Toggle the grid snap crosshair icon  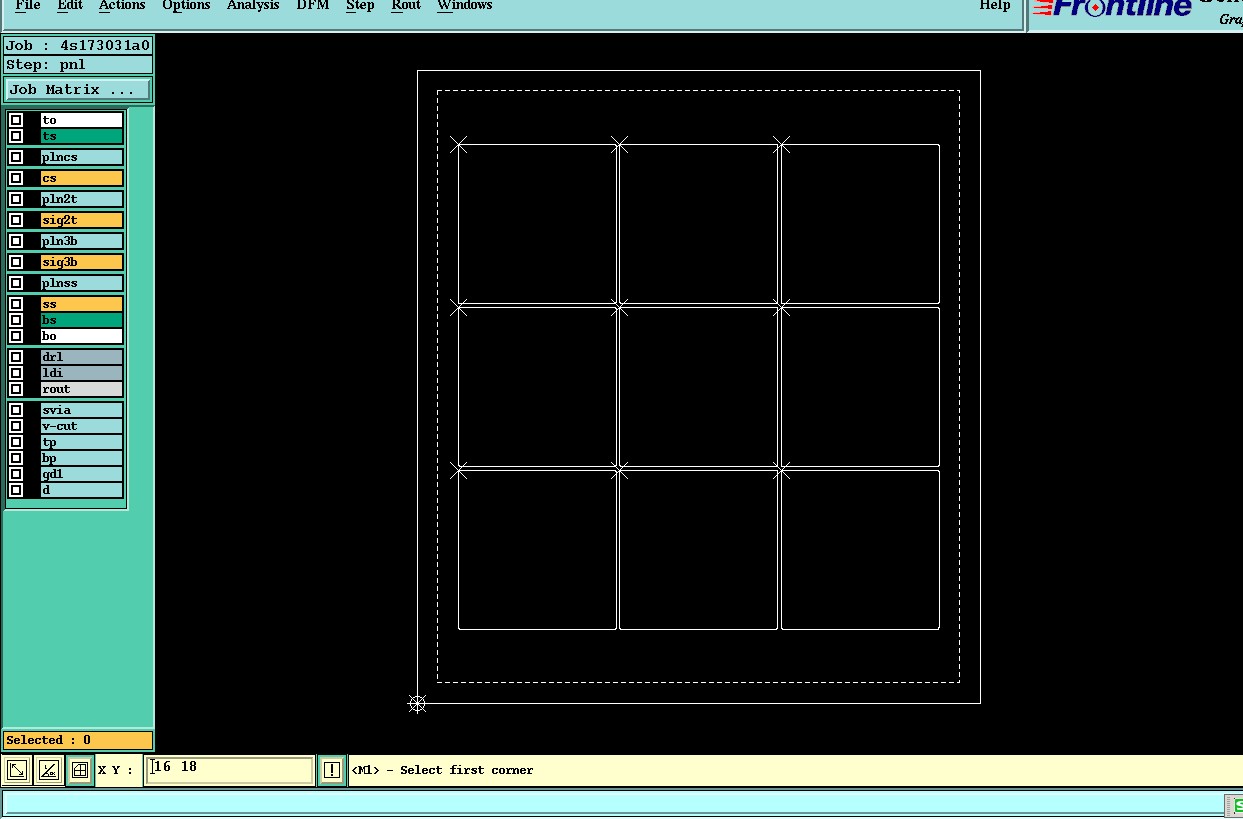[80, 770]
